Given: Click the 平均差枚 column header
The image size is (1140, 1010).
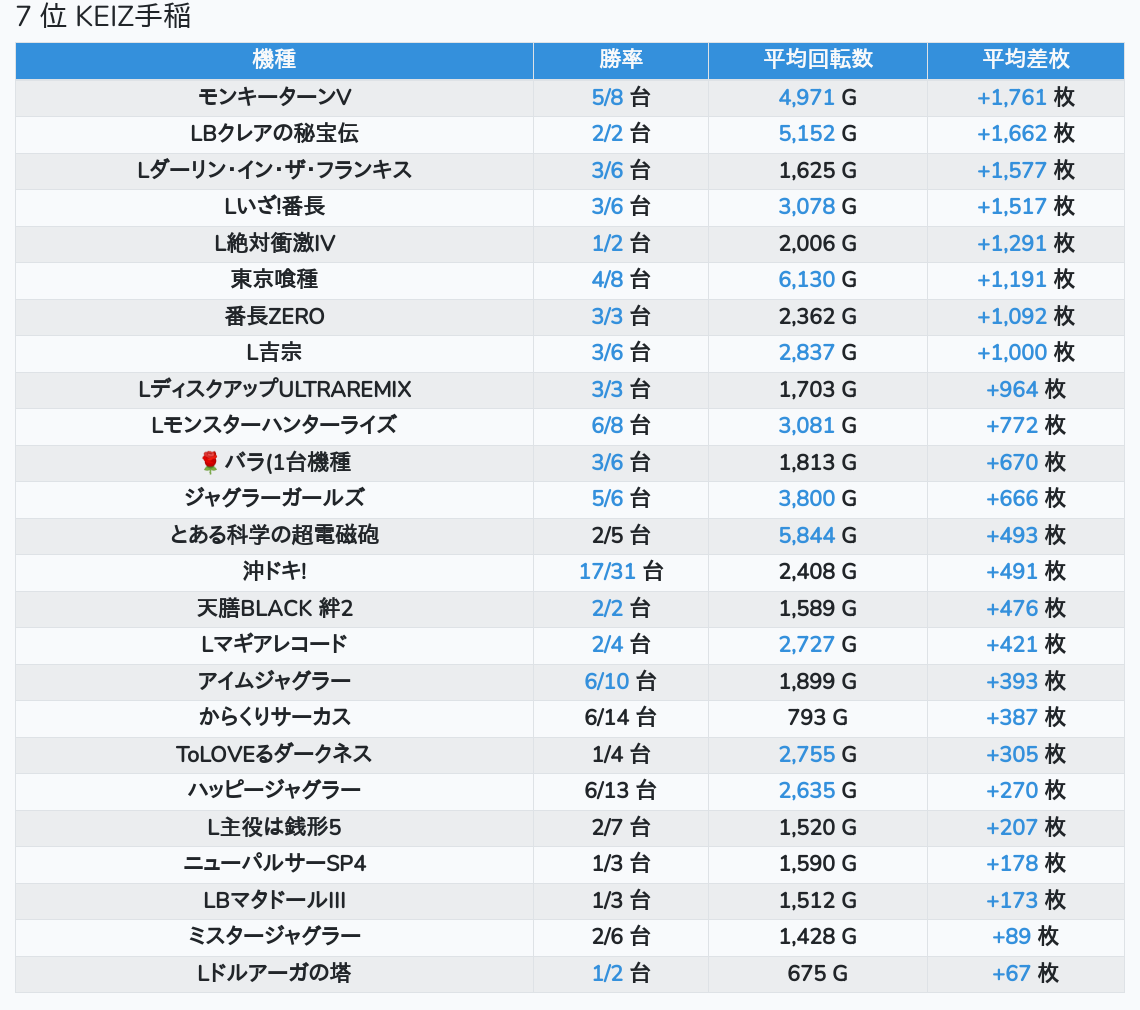Looking at the screenshot, I should point(1025,60).
